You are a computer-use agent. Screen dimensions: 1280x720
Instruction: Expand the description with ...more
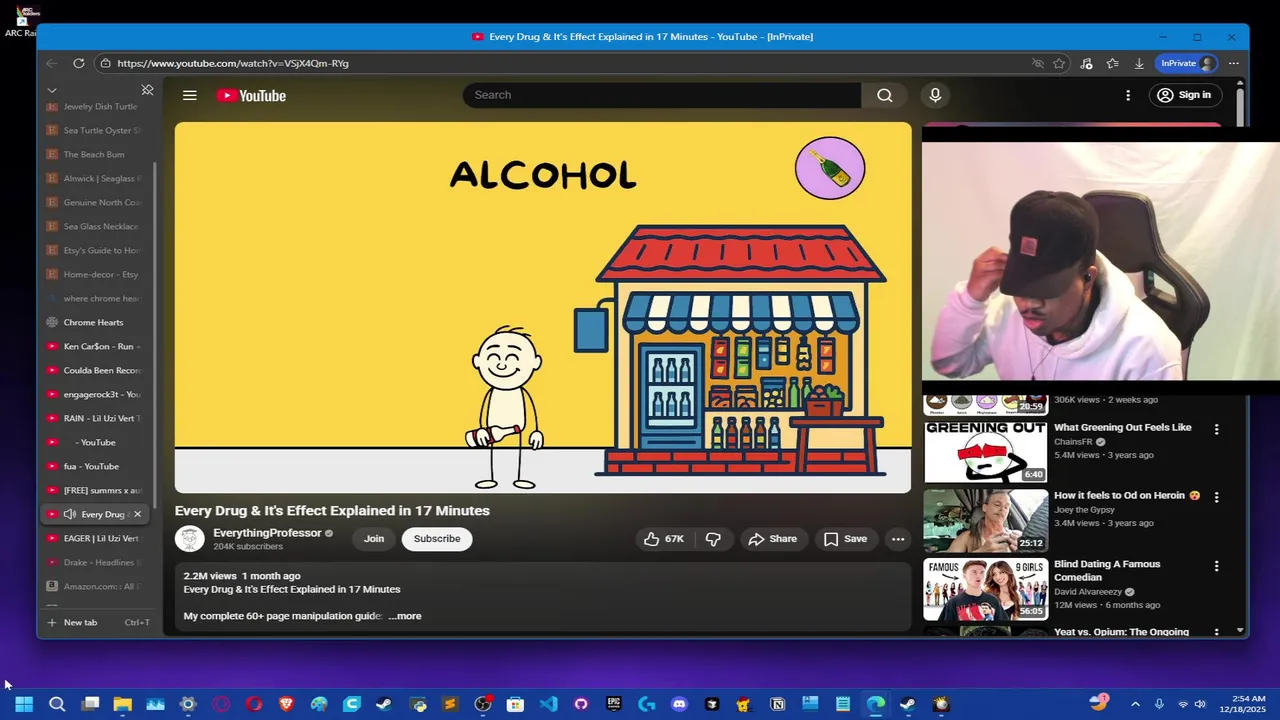(x=405, y=616)
